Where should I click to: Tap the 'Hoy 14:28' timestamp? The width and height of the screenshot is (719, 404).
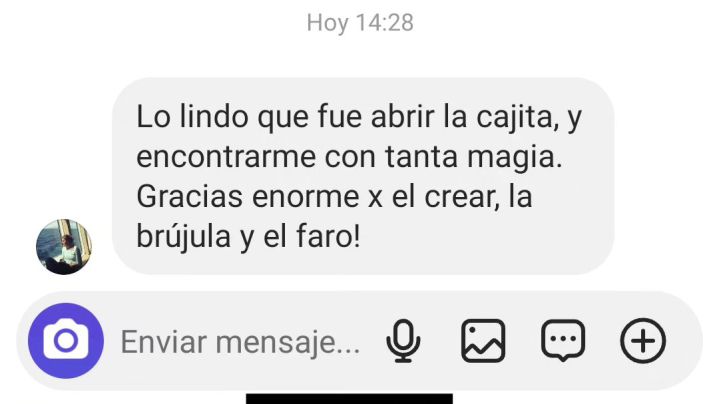pos(360,22)
